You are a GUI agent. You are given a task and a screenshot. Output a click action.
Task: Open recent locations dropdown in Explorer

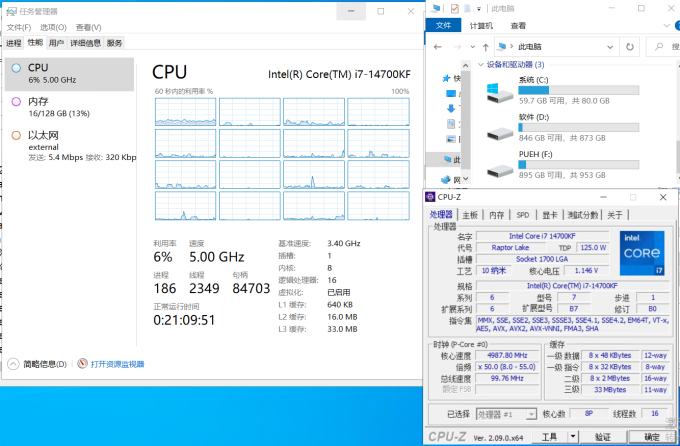point(473,47)
